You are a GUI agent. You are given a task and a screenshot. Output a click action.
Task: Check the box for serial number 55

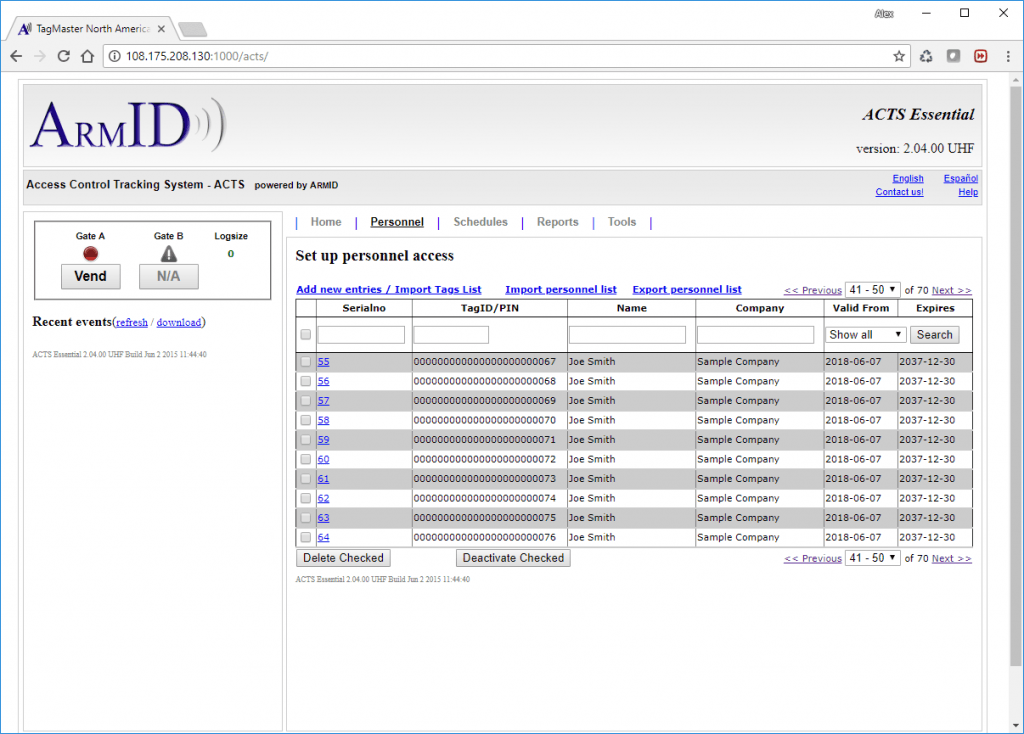(x=306, y=362)
